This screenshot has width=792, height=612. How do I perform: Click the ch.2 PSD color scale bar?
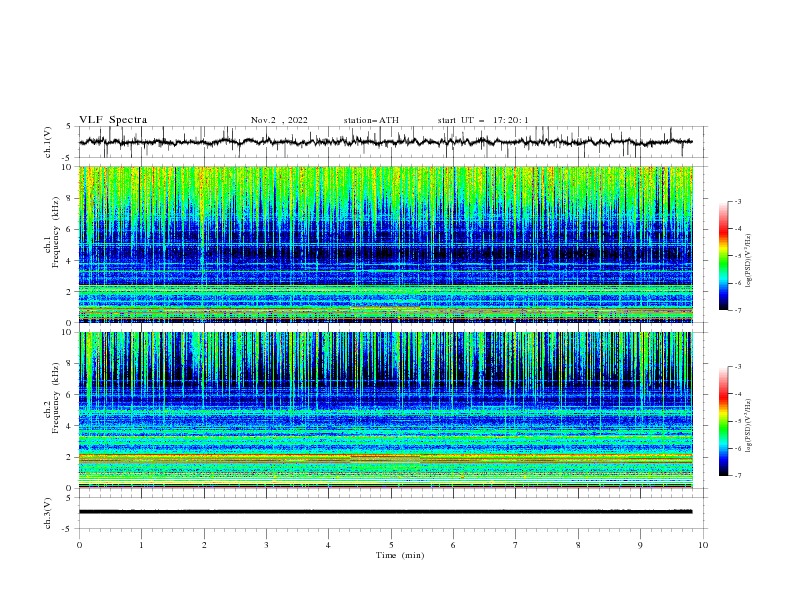click(x=724, y=421)
